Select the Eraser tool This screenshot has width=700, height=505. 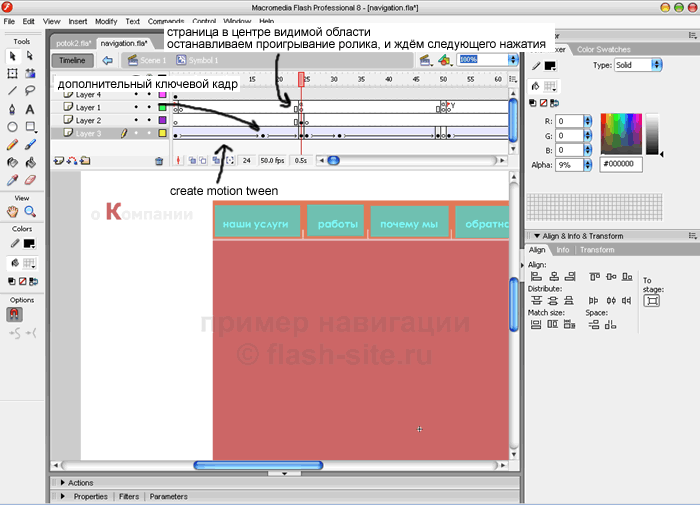[30, 180]
